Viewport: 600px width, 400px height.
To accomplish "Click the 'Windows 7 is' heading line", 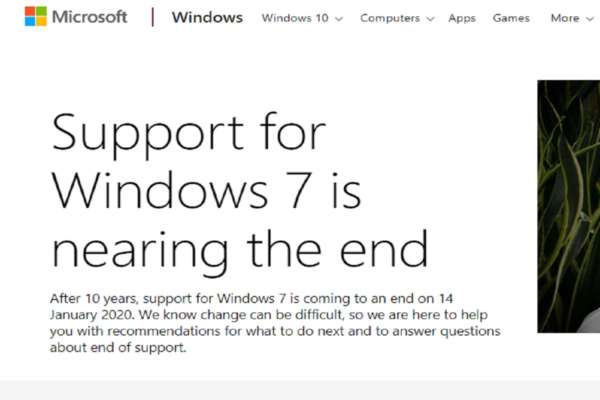I will (x=206, y=191).
